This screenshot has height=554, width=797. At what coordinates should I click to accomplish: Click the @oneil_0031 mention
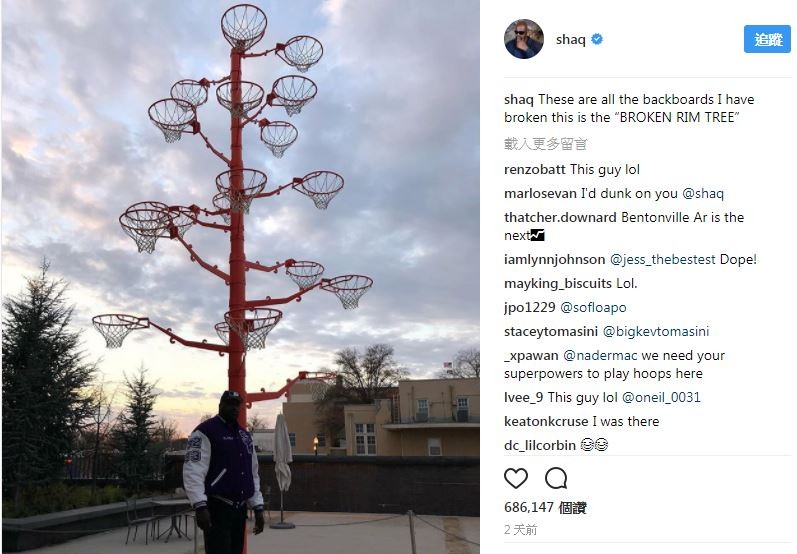point(661,397)
